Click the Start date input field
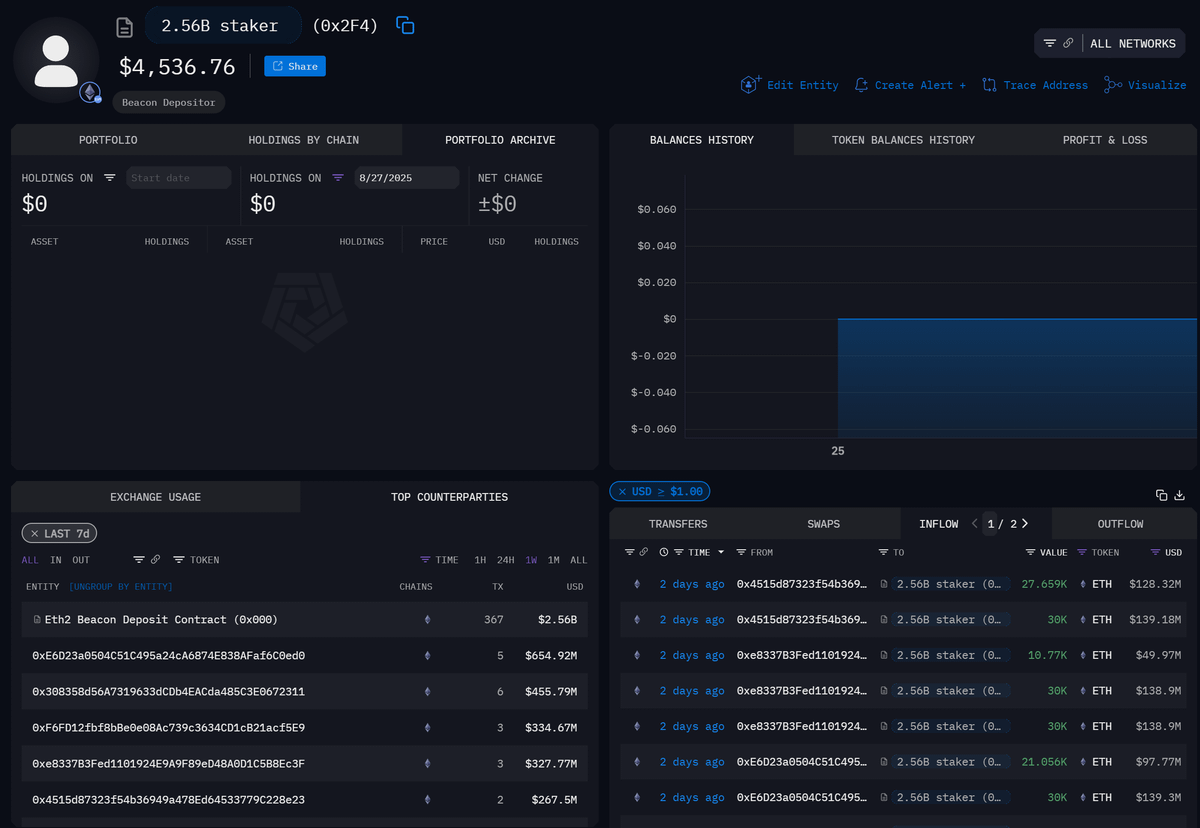This screenshot has height=828, width=1200. pyautogui.click(x=178, y=178)
